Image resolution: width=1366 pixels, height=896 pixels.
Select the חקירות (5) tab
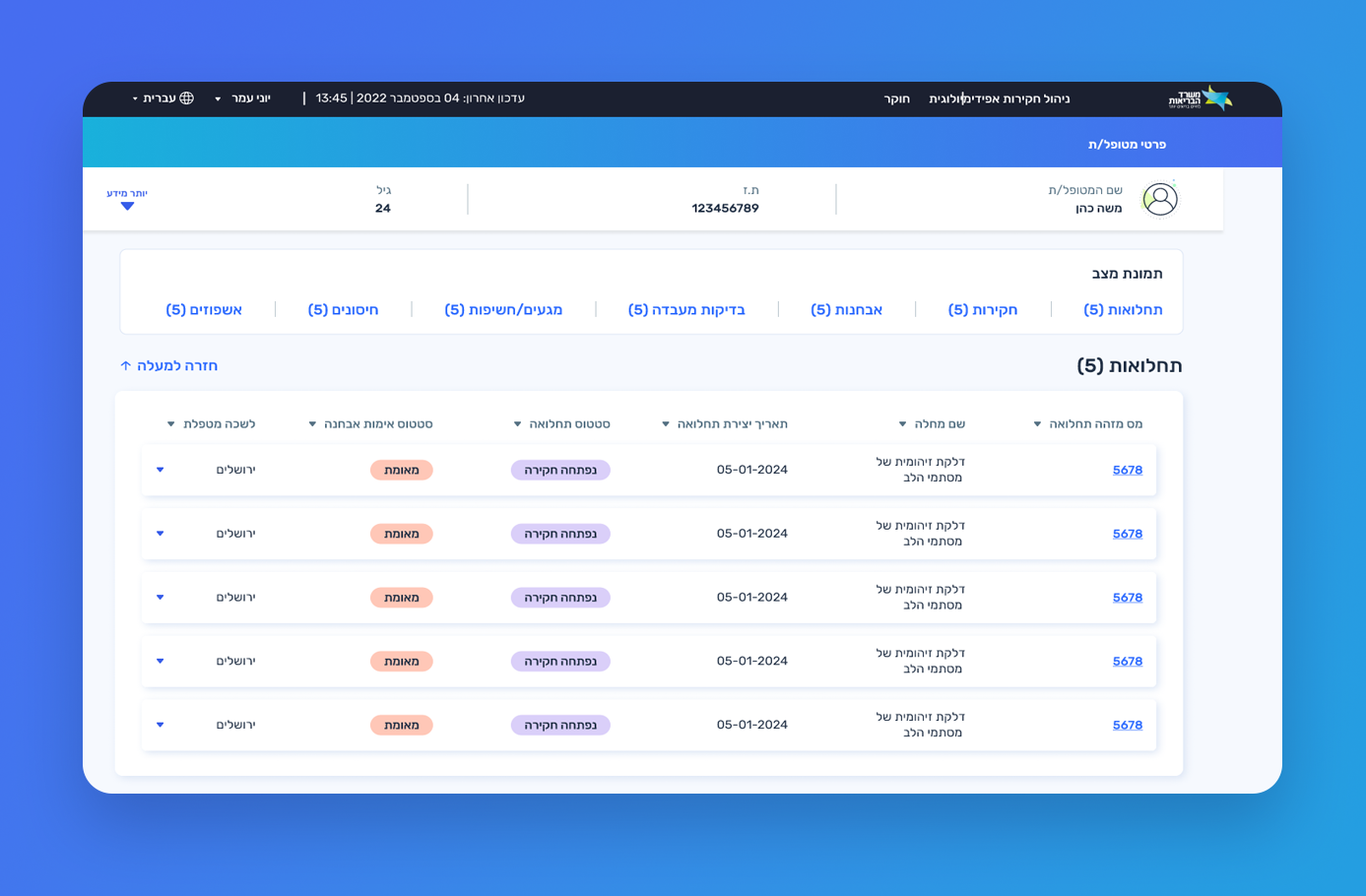tap(983, 309)
